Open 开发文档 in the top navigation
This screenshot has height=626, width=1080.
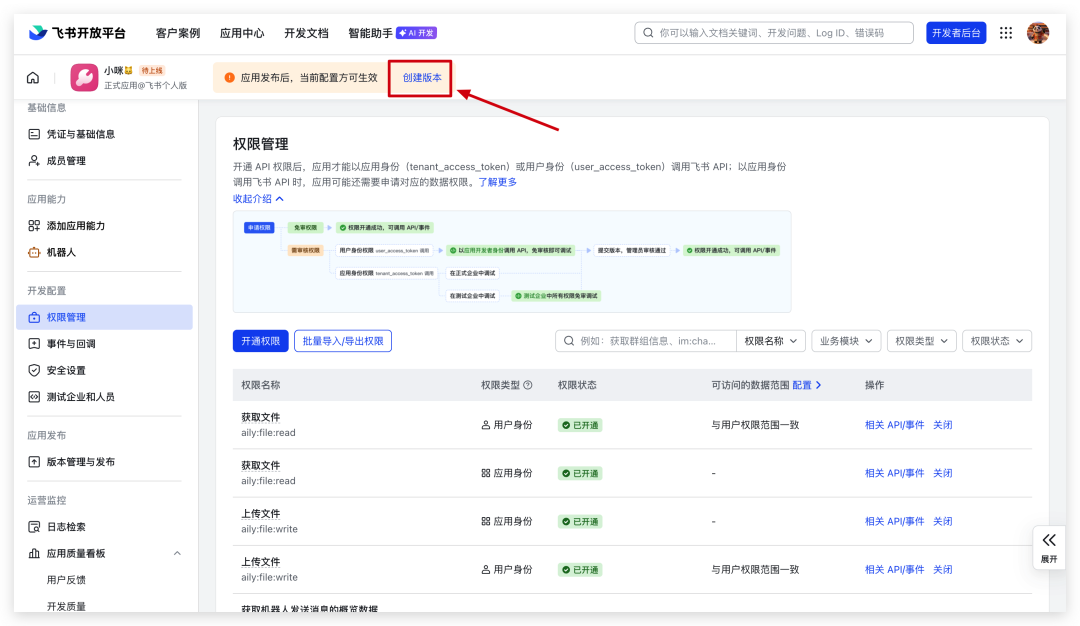point(306,33)
